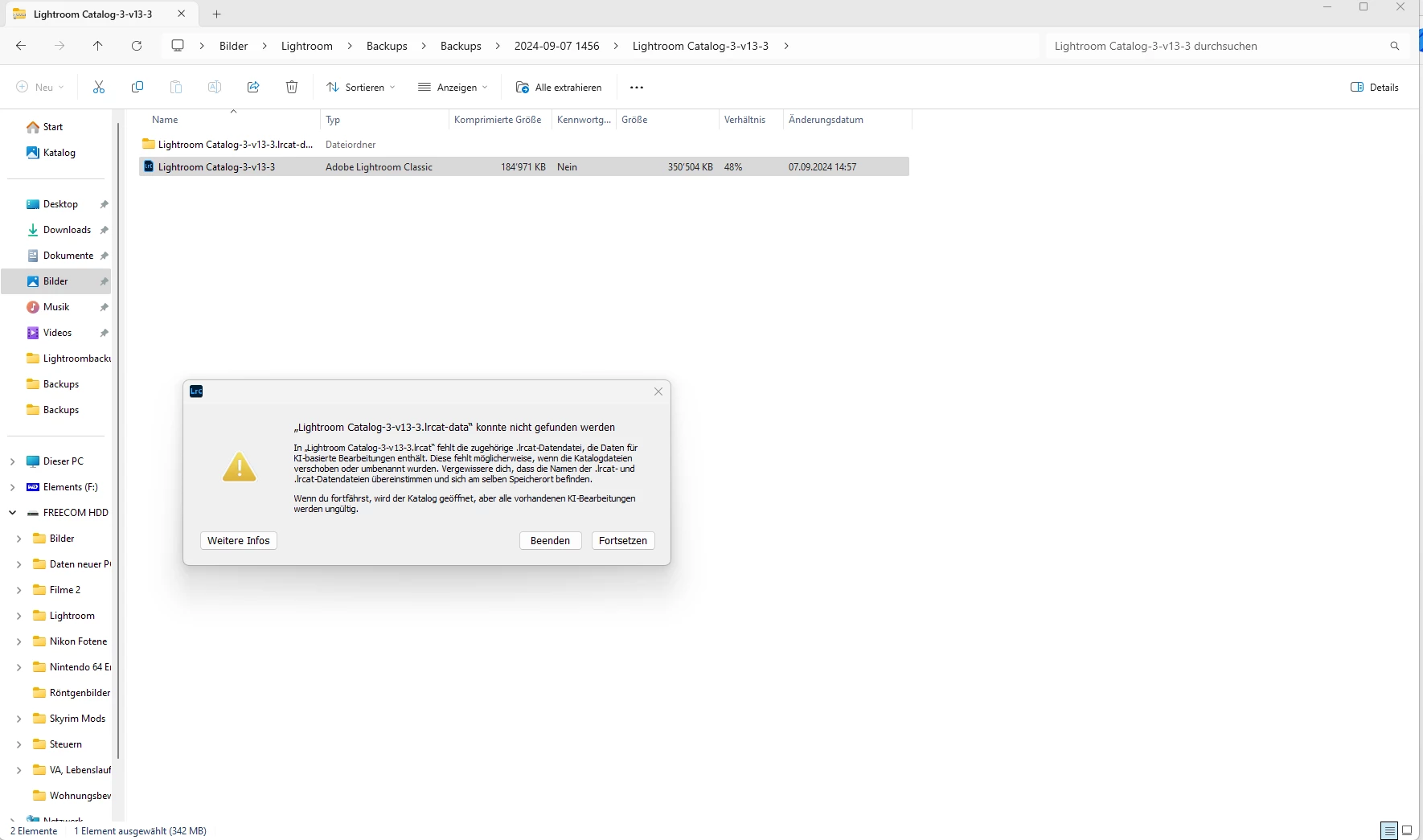Go up one folder level
Viewport: 1423px width, 840px height.
(x=98, y=46)
